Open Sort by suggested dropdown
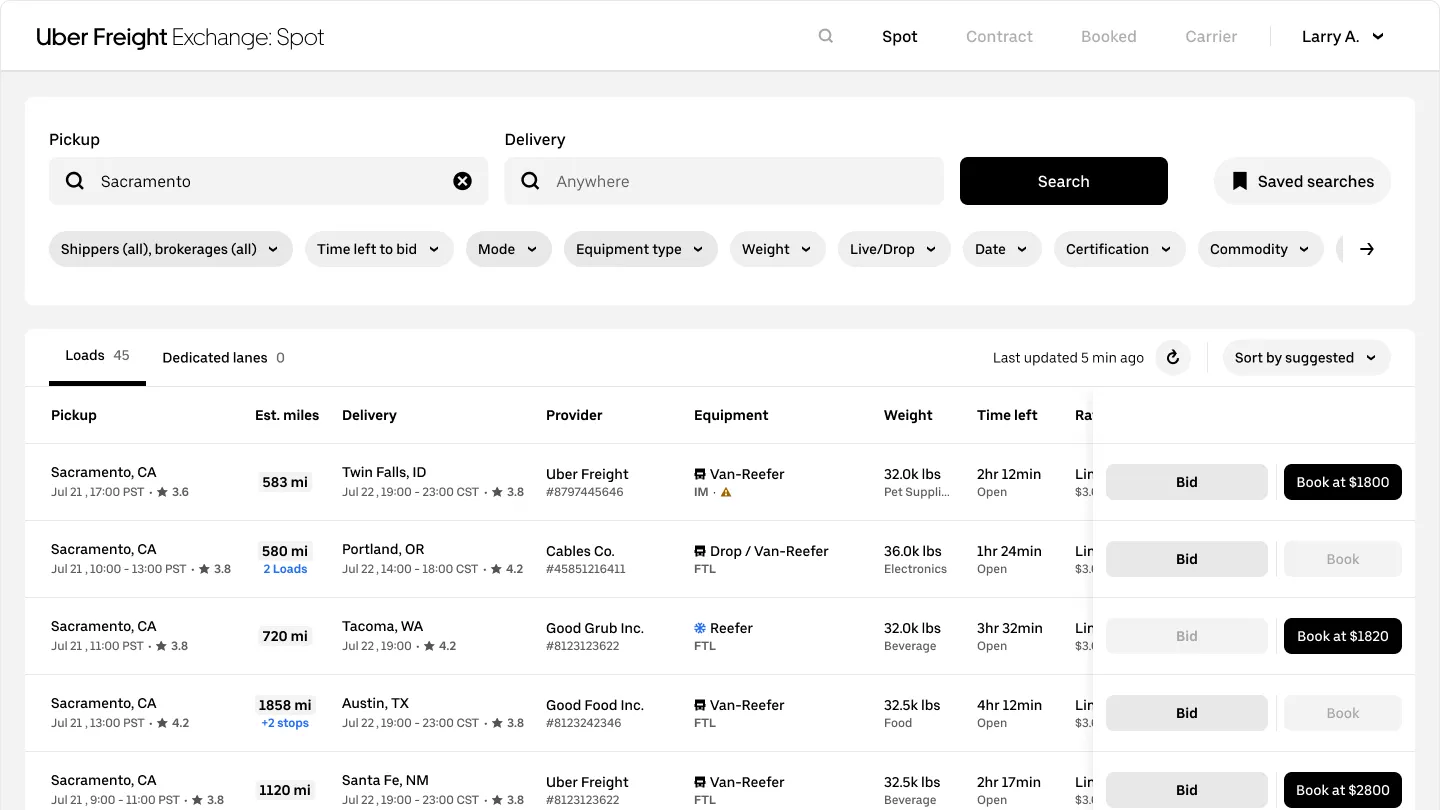Screen dimensions: 1440x810 tap(1305, 358)
